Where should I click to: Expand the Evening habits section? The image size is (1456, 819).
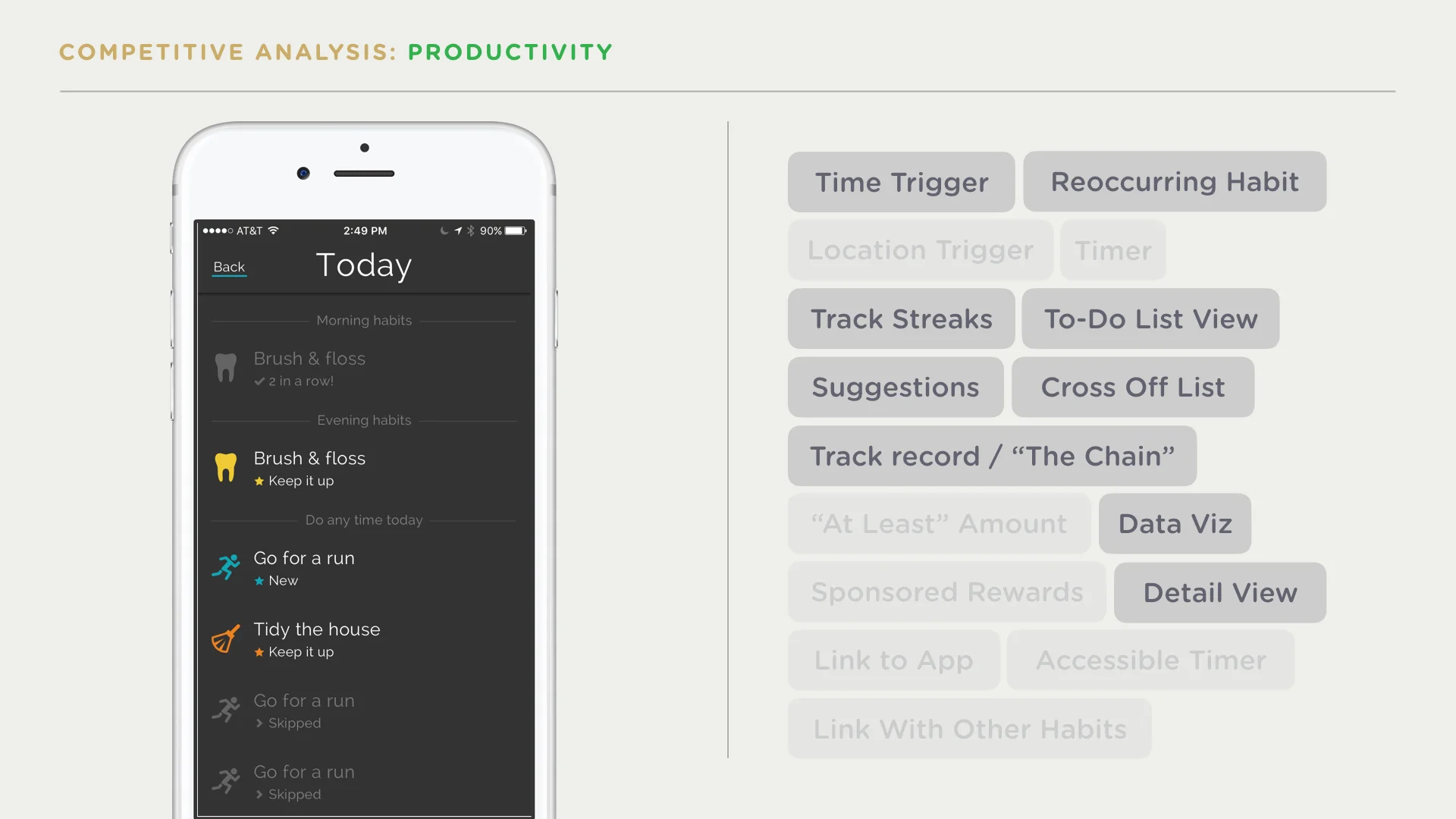(x=363, y=419)
